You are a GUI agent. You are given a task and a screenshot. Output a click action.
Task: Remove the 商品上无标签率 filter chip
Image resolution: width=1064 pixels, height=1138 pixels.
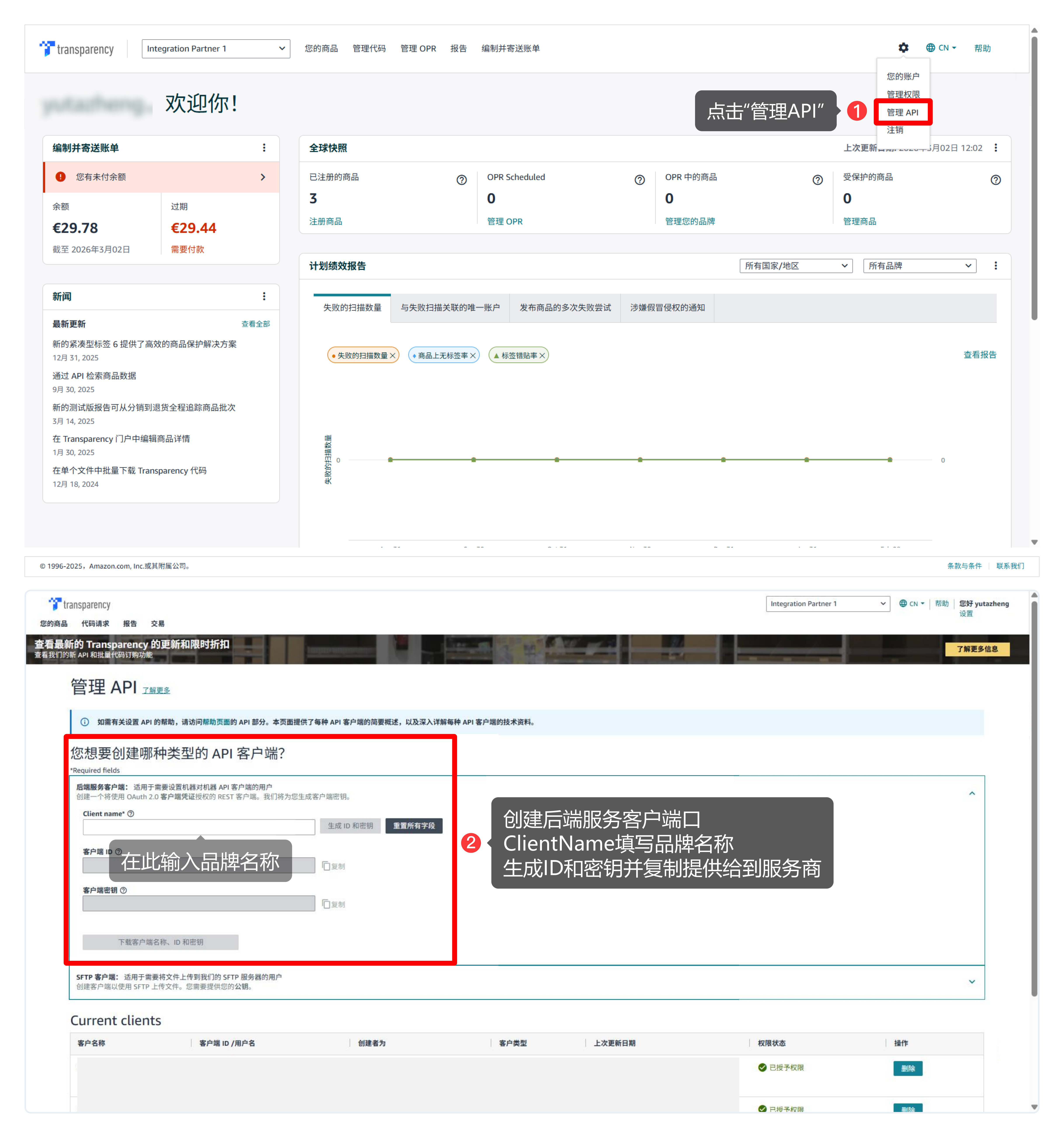(x=473, y=356)
